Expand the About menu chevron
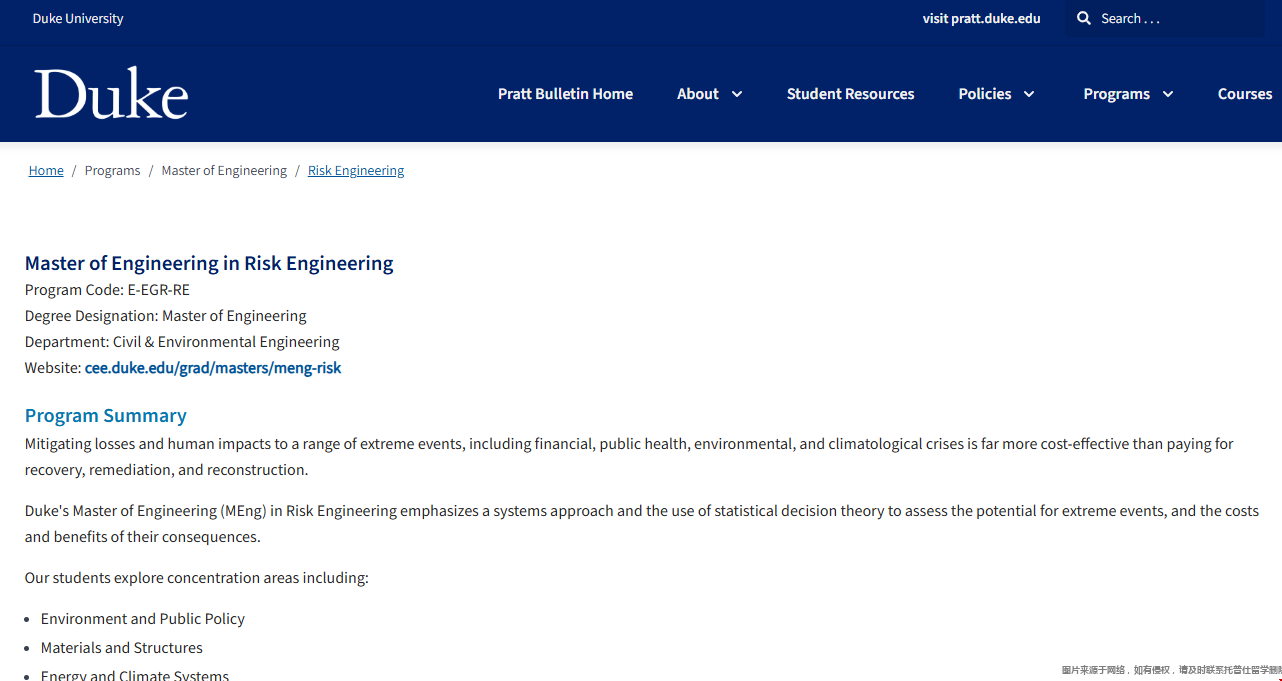Screen dimensions: 1282x681 tap(737, 94)
